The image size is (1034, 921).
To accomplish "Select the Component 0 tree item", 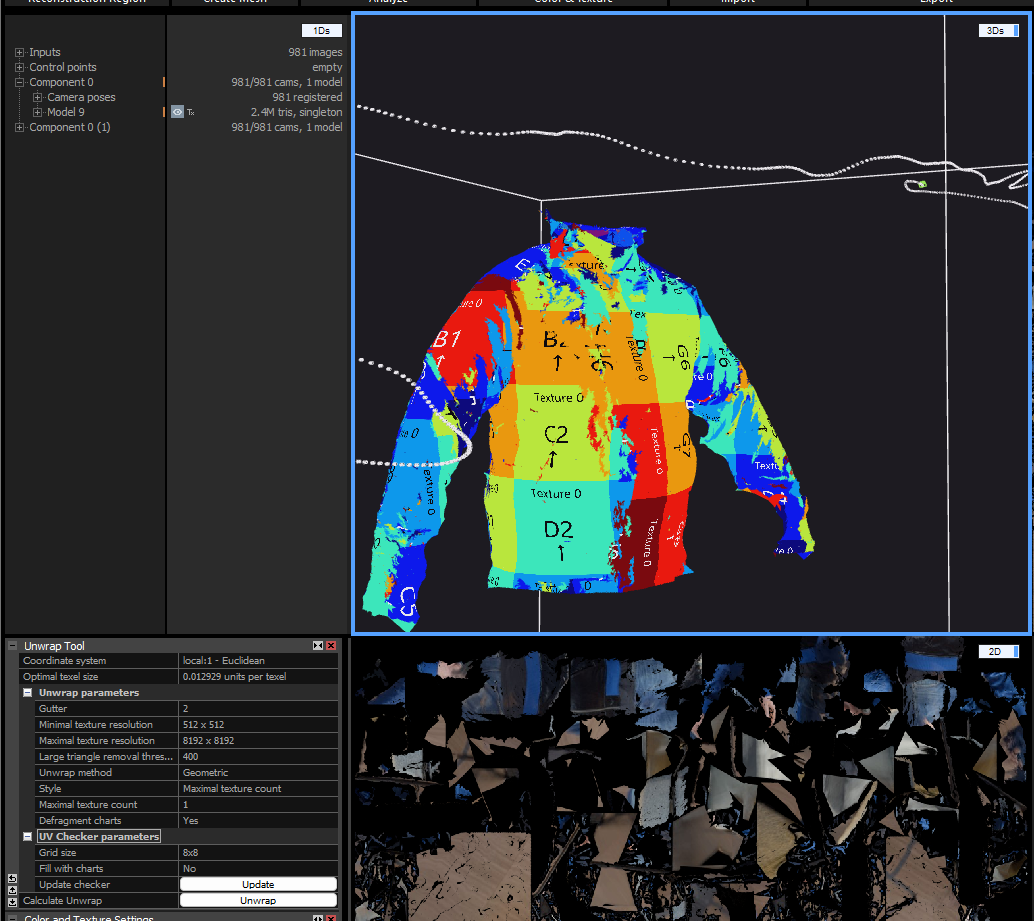I will [x=61, y=82].
